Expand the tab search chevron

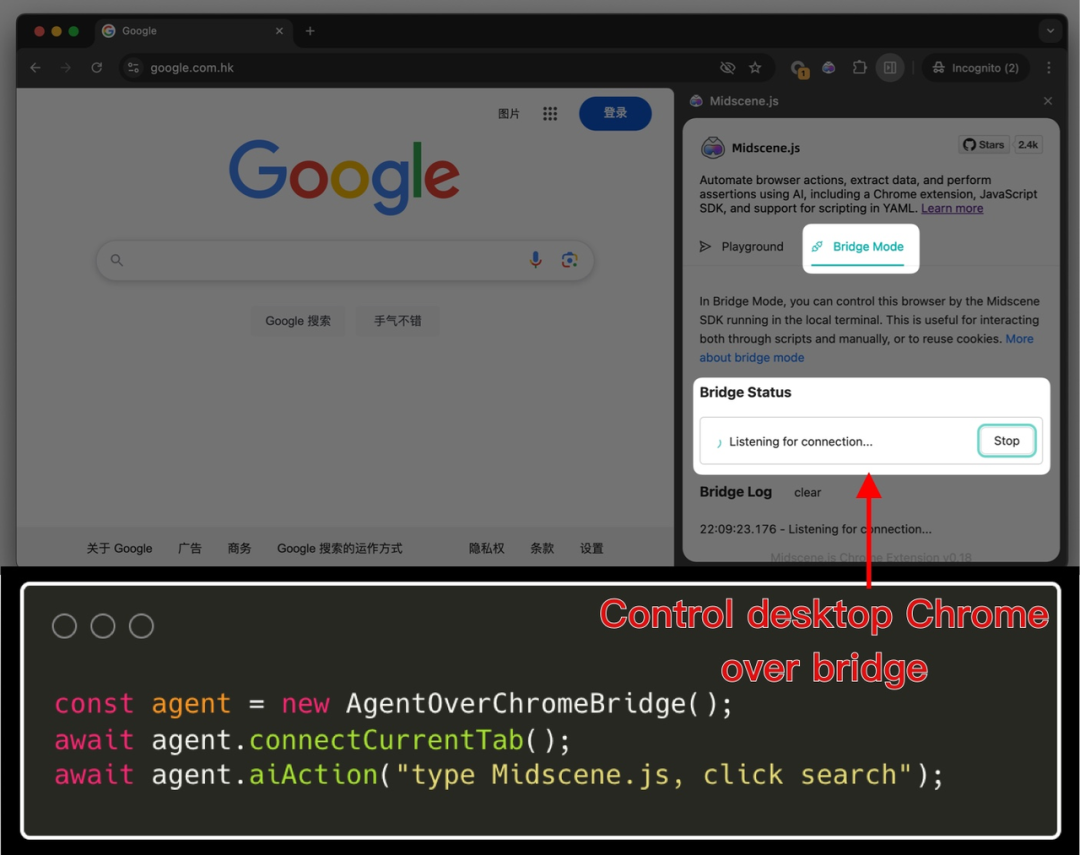pyautogui.click(x=1050, y=31)
